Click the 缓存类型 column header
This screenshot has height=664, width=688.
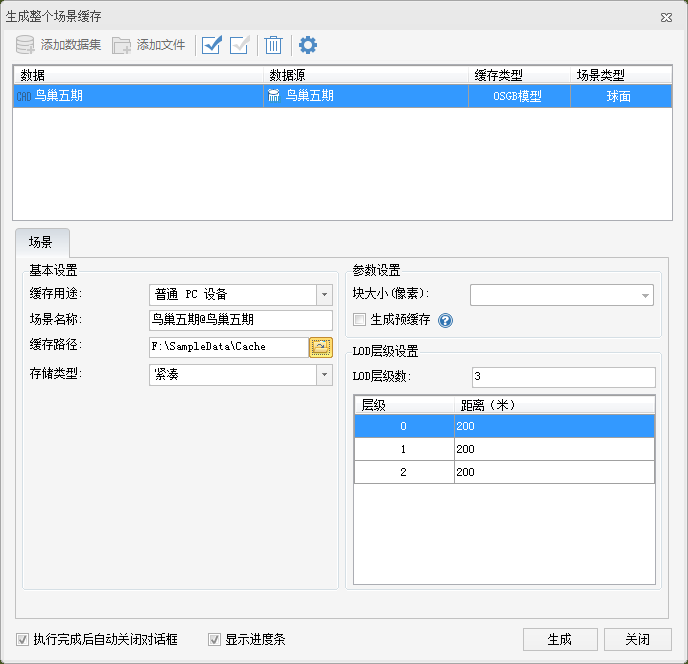tap(519, 75)
